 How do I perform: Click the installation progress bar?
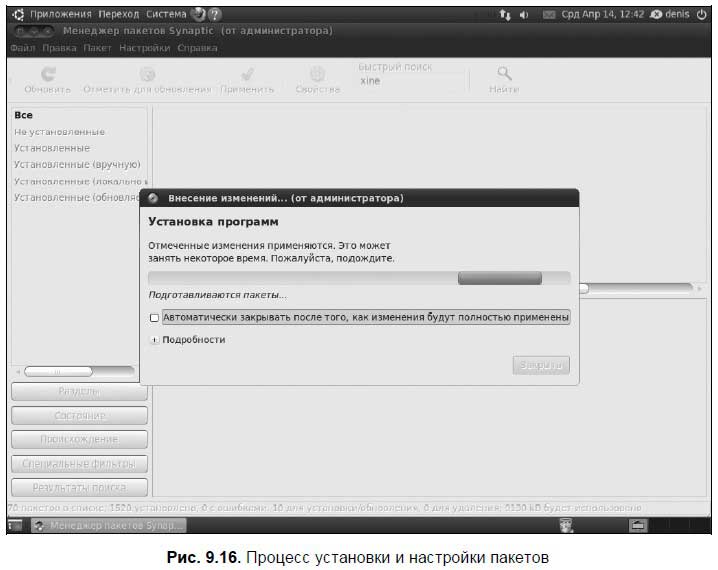[359, 278]
